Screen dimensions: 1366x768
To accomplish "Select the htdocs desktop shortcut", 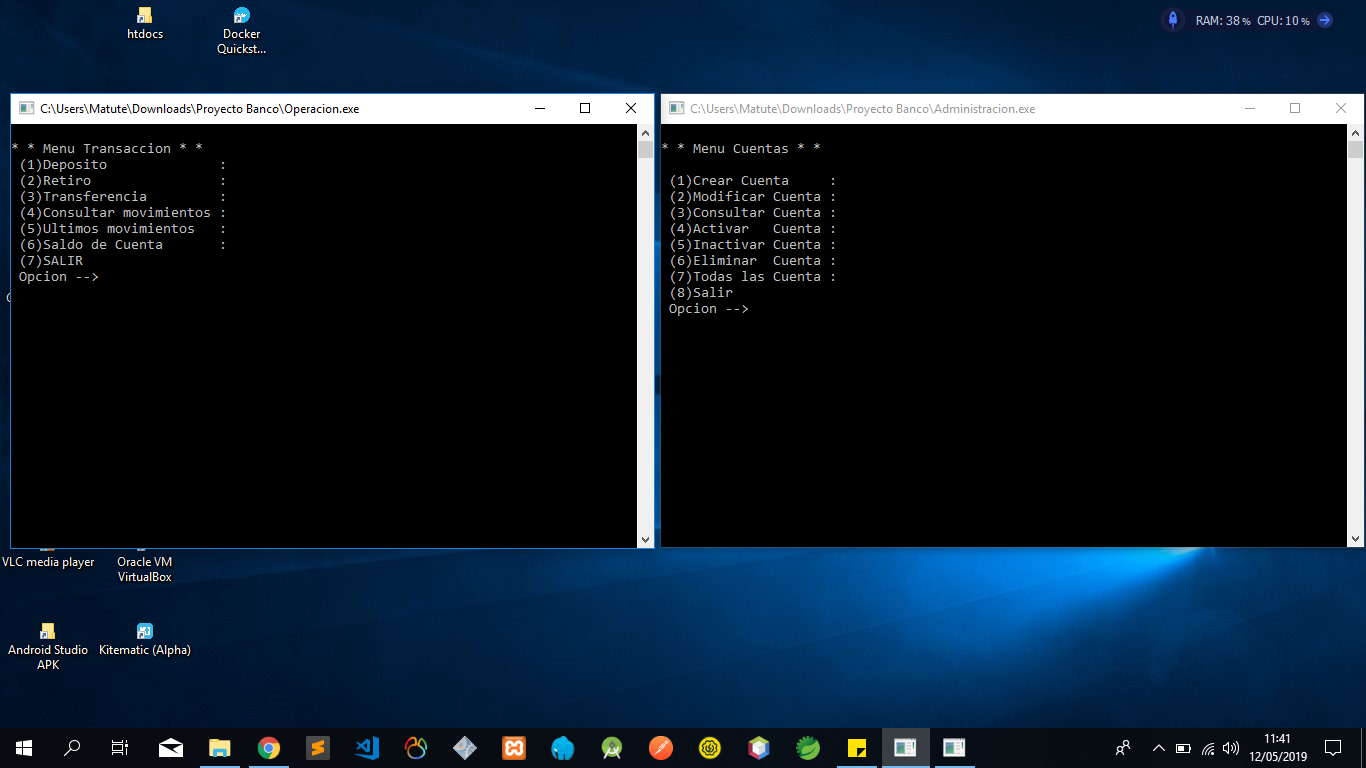I will pyautogui.click(x=145, y=24).
